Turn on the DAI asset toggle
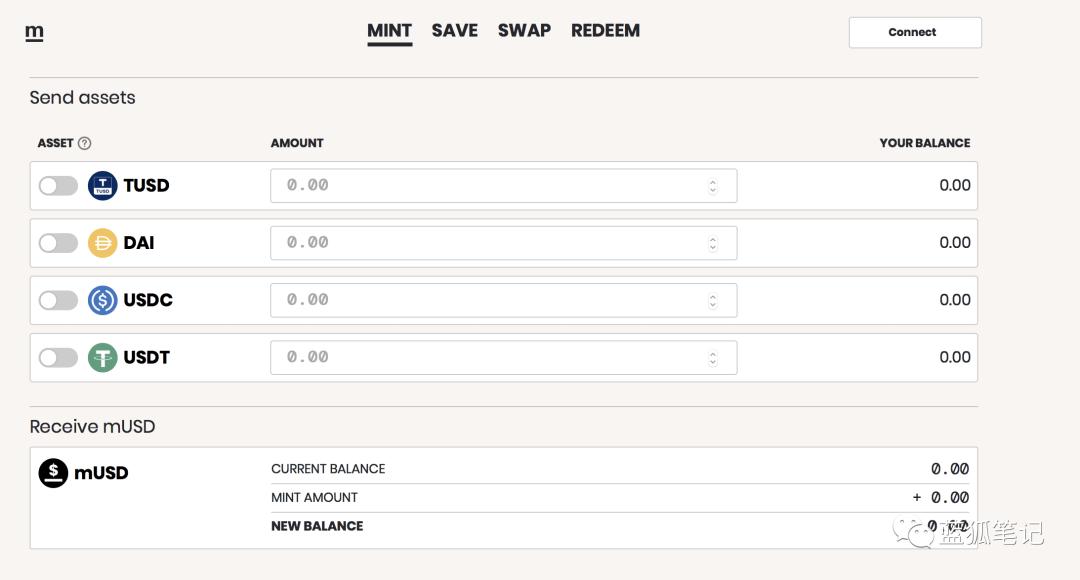Image resolution: width=1080 pixels, height=580 pixels. point(58,243)
